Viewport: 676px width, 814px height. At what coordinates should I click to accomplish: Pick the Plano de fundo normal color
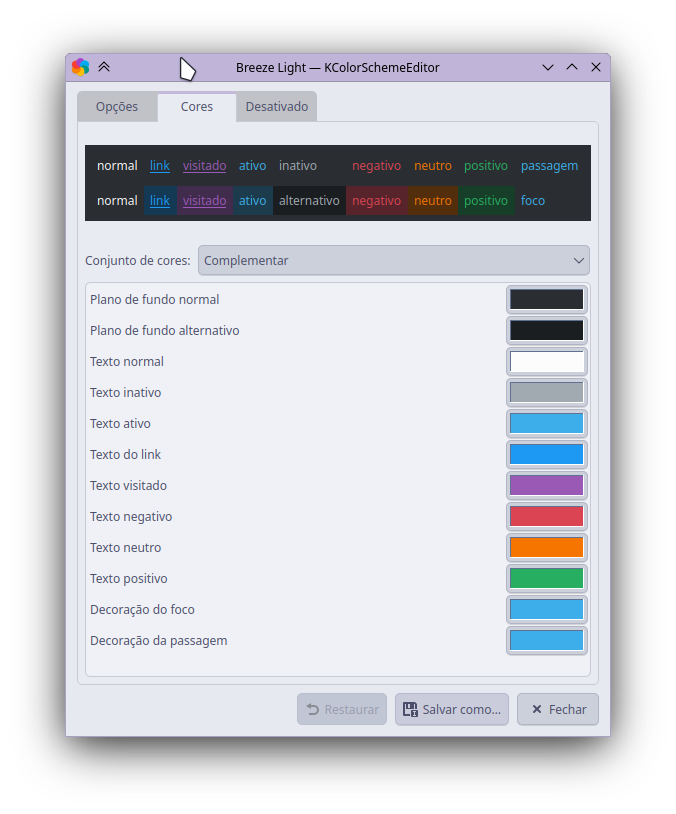(547, 300)
